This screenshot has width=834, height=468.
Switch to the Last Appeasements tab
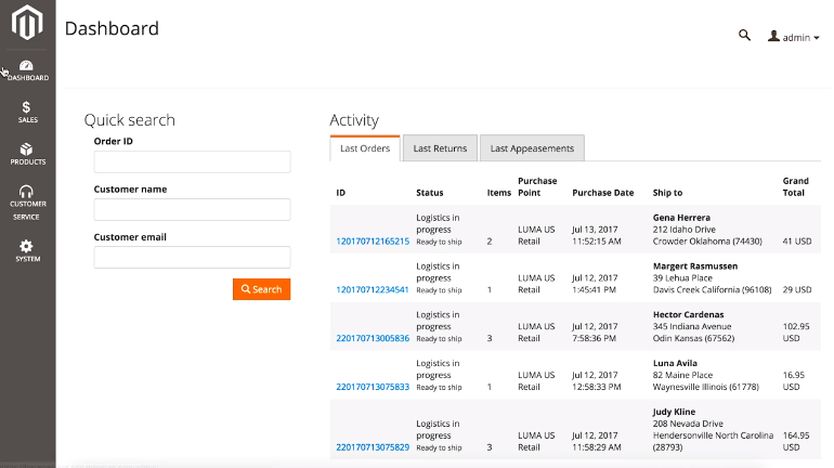(x=532, y=148)
